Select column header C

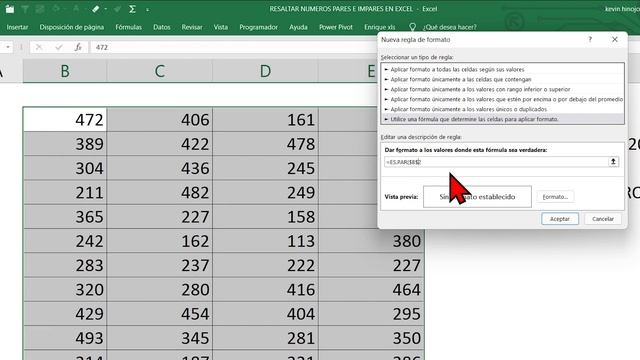160,71
